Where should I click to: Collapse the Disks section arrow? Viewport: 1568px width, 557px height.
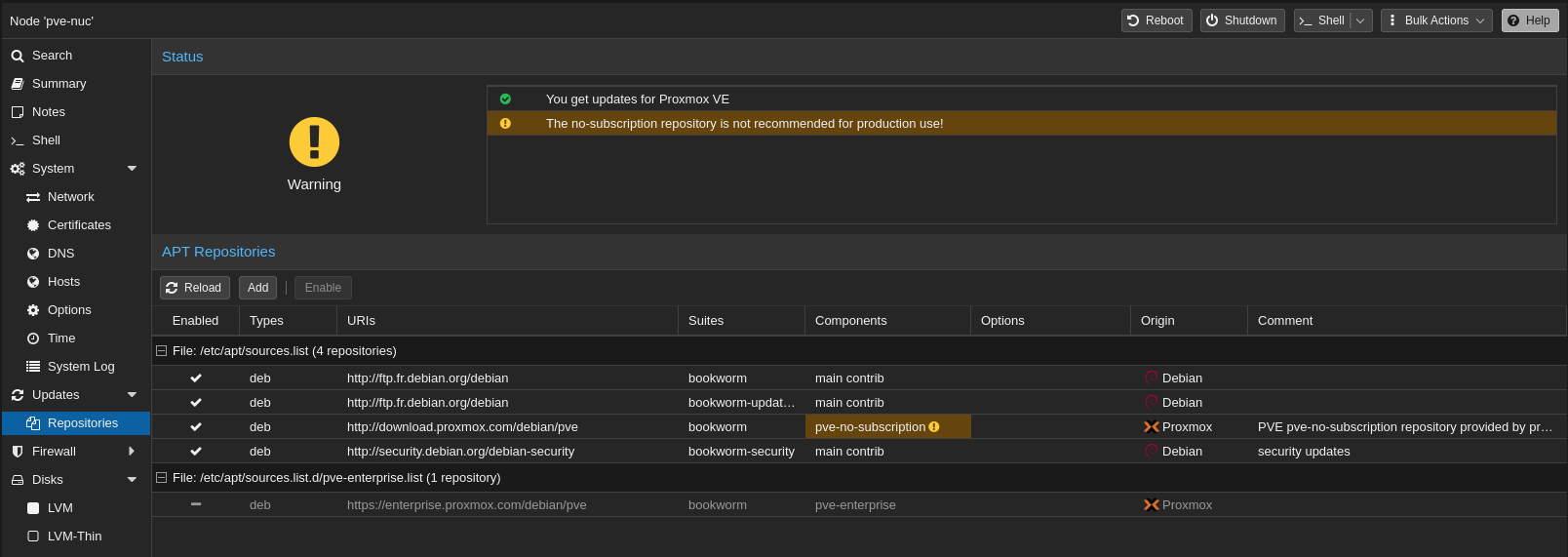[132, 480]
